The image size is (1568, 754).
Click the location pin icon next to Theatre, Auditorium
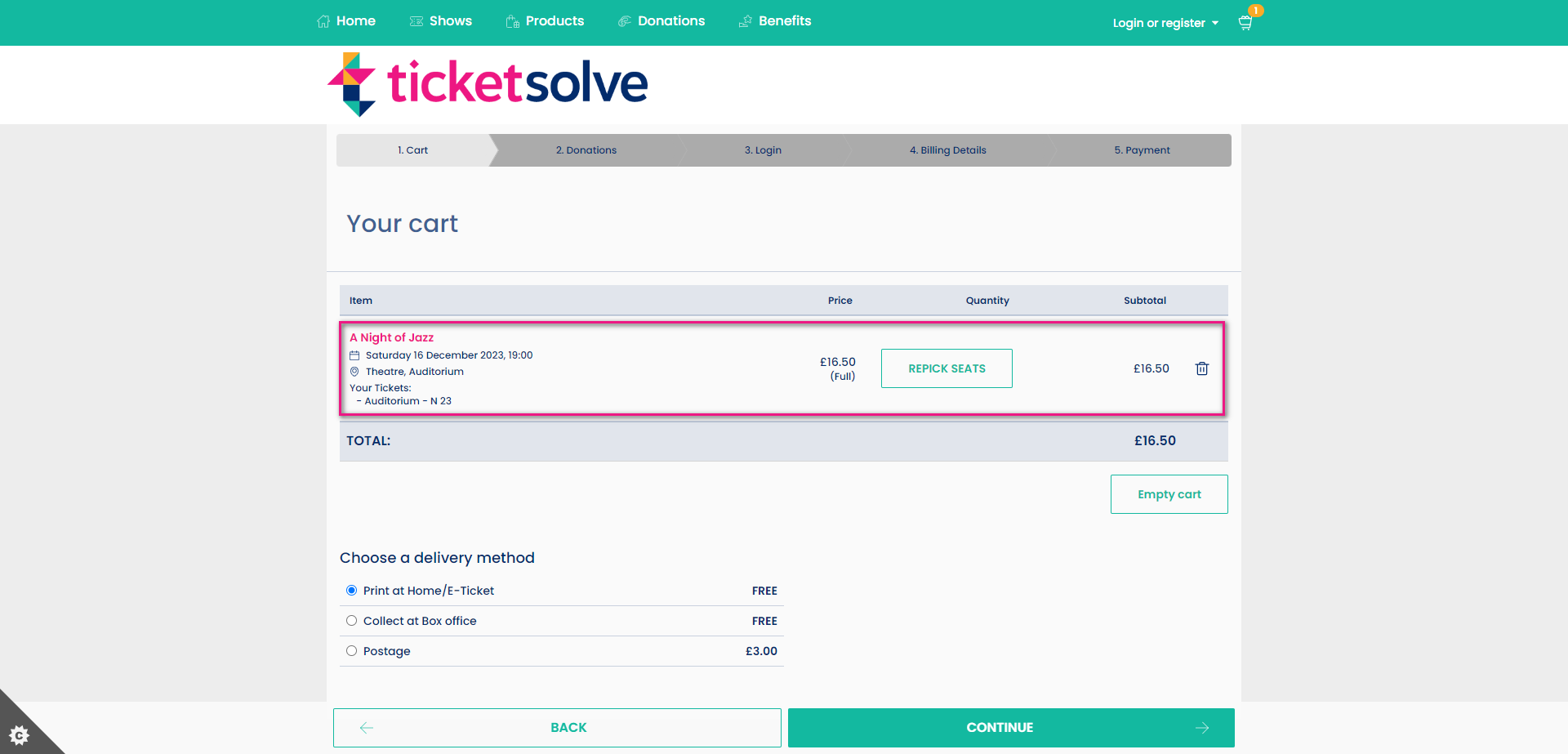tap(354, 372)
